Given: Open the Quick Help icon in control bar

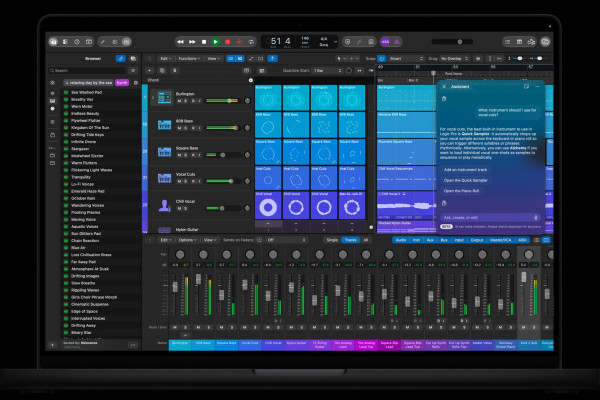Looking at the screenshot, I should [x=77, y=42].
